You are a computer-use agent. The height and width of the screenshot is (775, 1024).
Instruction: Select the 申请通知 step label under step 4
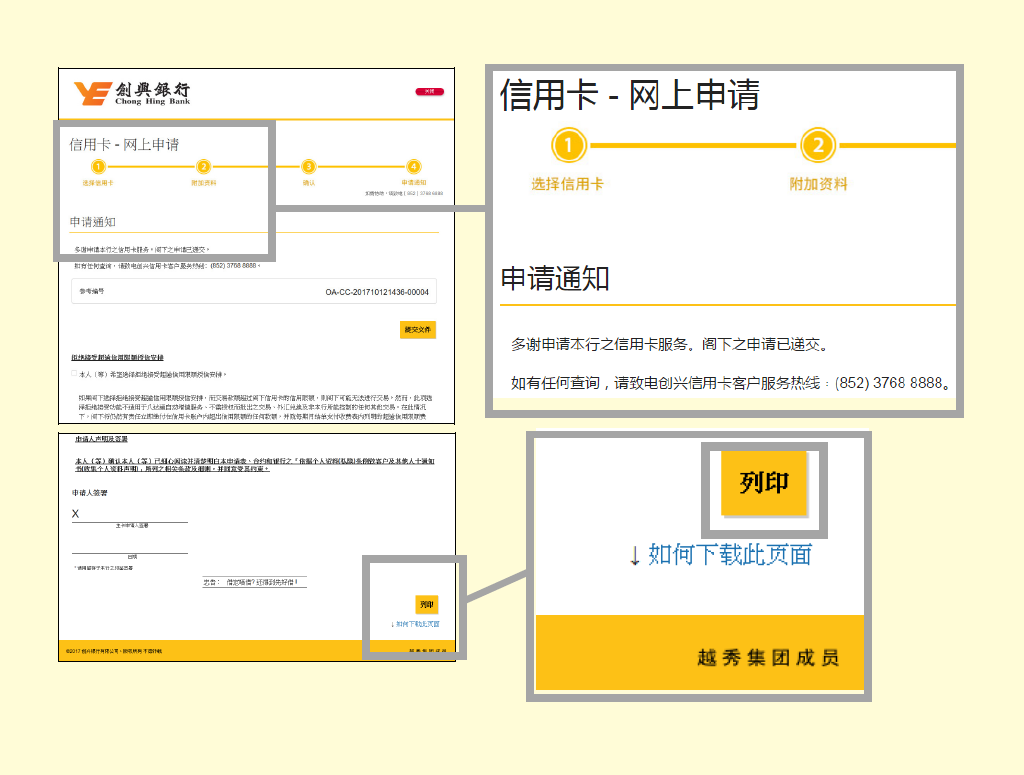414,183
